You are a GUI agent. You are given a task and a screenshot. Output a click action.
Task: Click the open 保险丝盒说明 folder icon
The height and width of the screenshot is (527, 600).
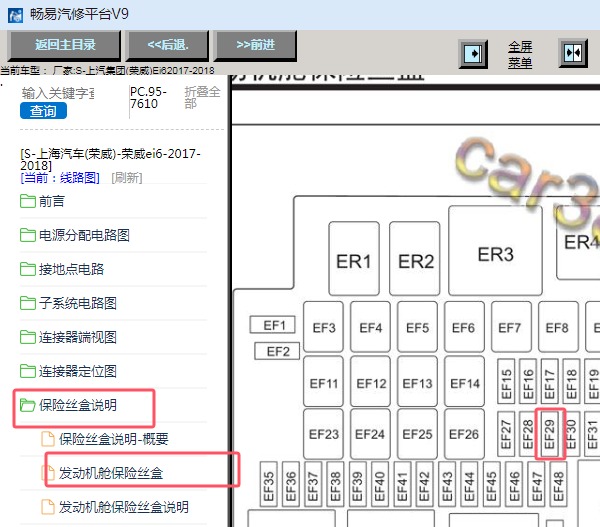[28, 405]
